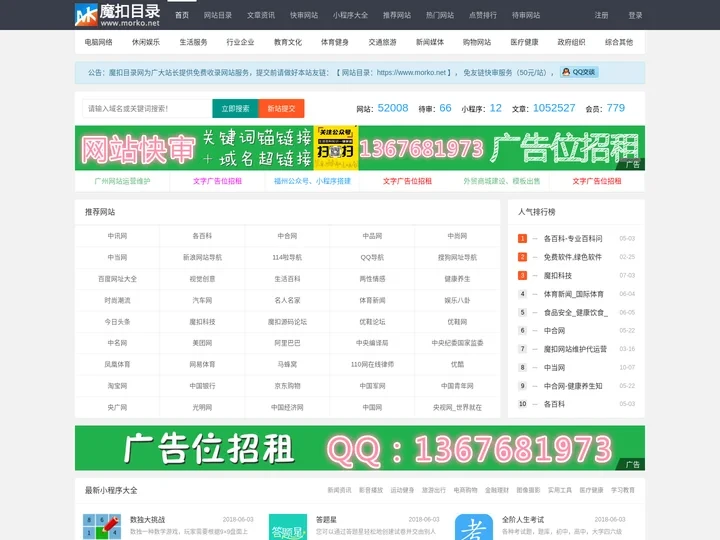720x540 pixels.
Task: Open 今日头条 link
Action: coord(117,322)
